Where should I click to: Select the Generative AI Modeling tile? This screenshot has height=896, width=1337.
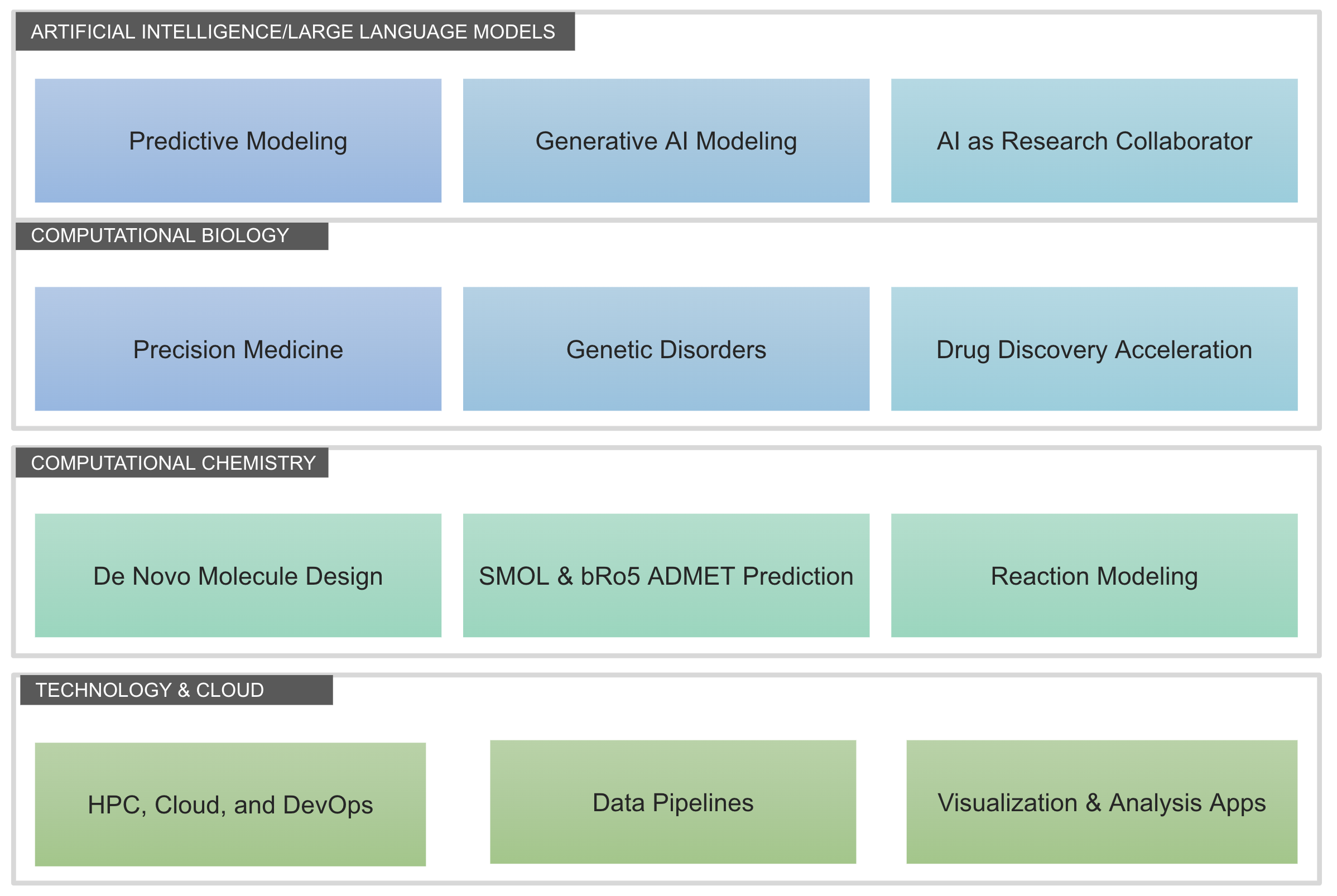(x=666, y=141)
